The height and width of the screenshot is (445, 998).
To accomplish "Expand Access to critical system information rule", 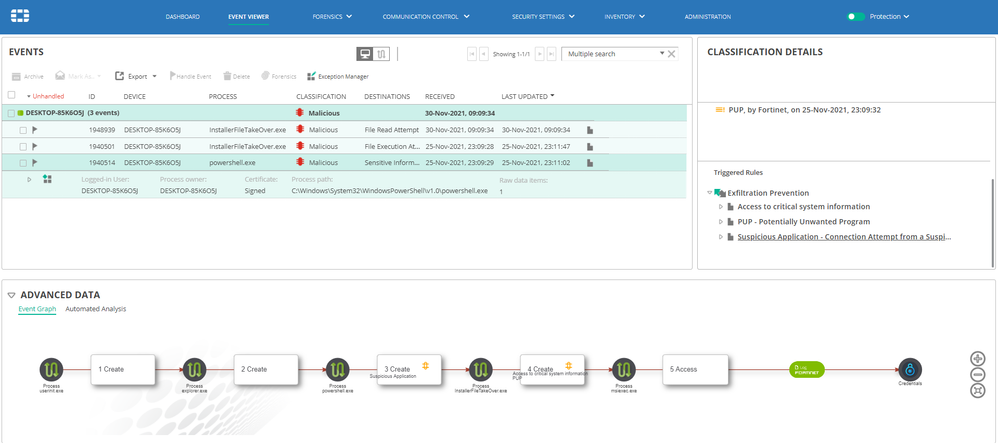I will pyautogui.click(x=720, y=207).
